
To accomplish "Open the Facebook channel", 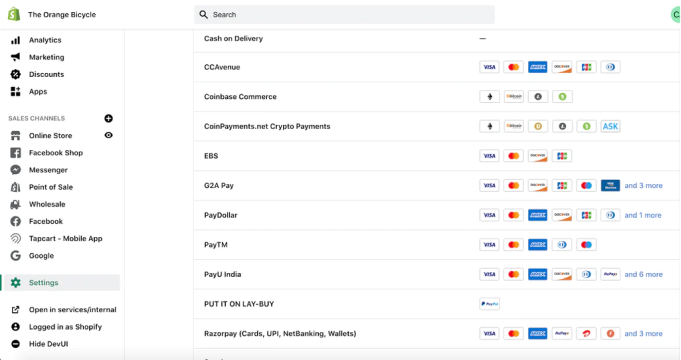I will (x=46, y=221).
